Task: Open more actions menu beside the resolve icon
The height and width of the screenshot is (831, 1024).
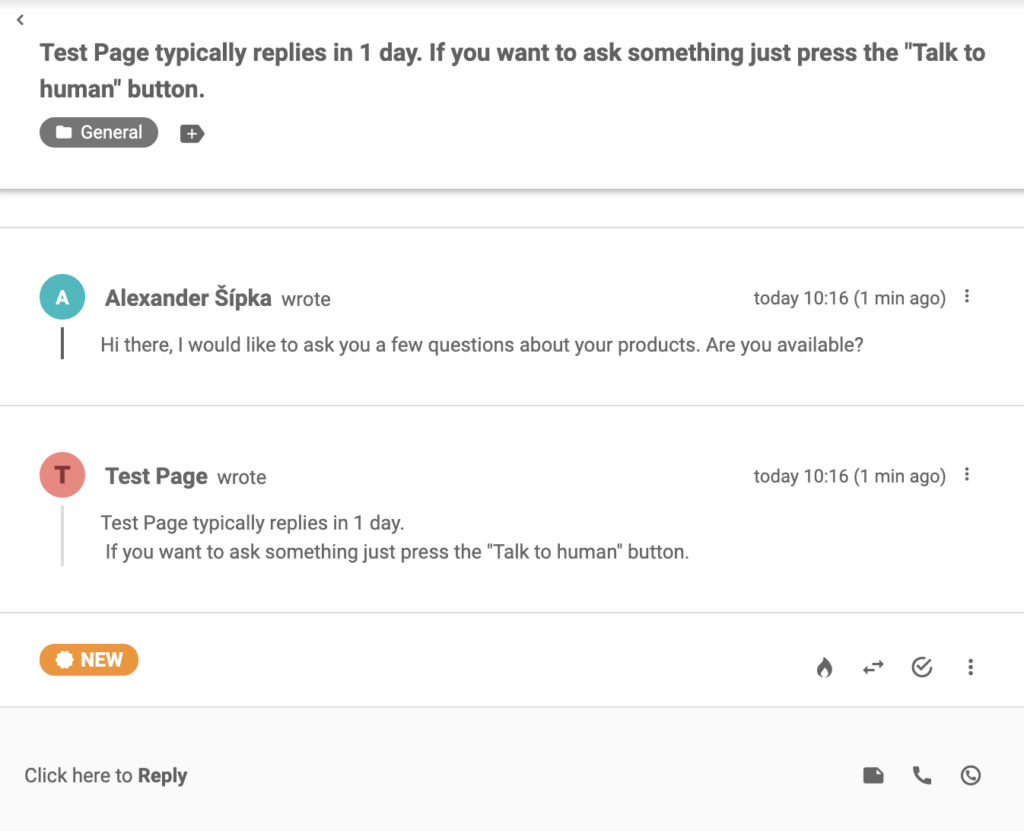Action: (970, 667)
